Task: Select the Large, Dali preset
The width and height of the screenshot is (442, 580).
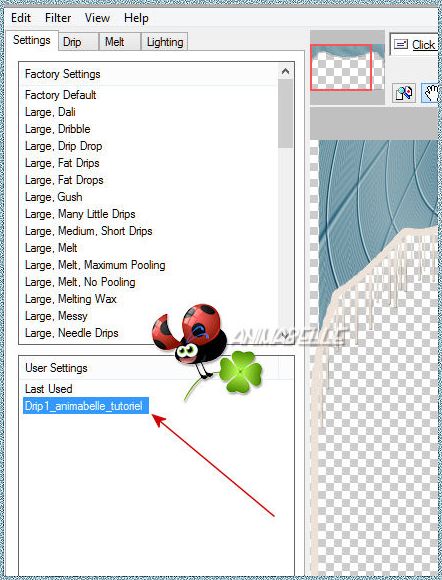Action: point(50,112)
